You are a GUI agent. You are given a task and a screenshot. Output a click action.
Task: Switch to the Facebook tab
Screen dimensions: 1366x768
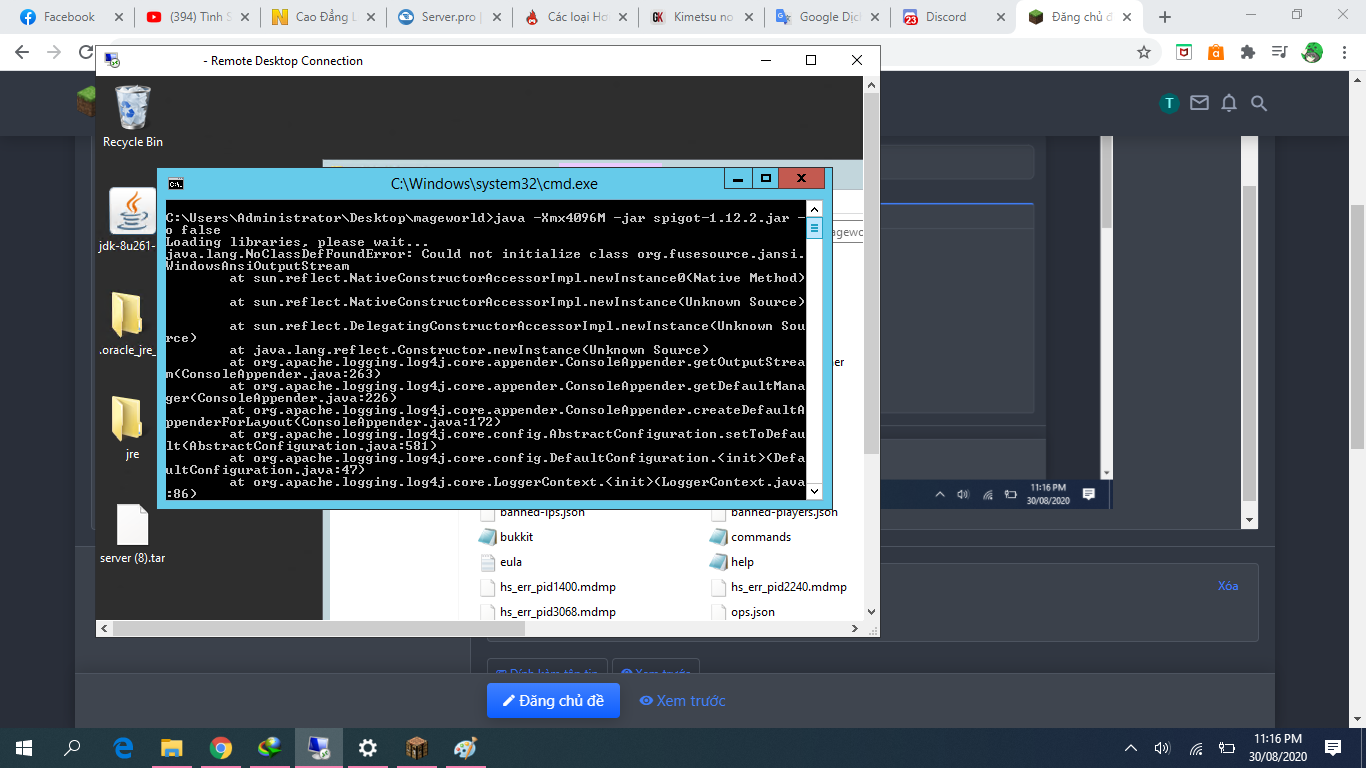tap(68, 17)
